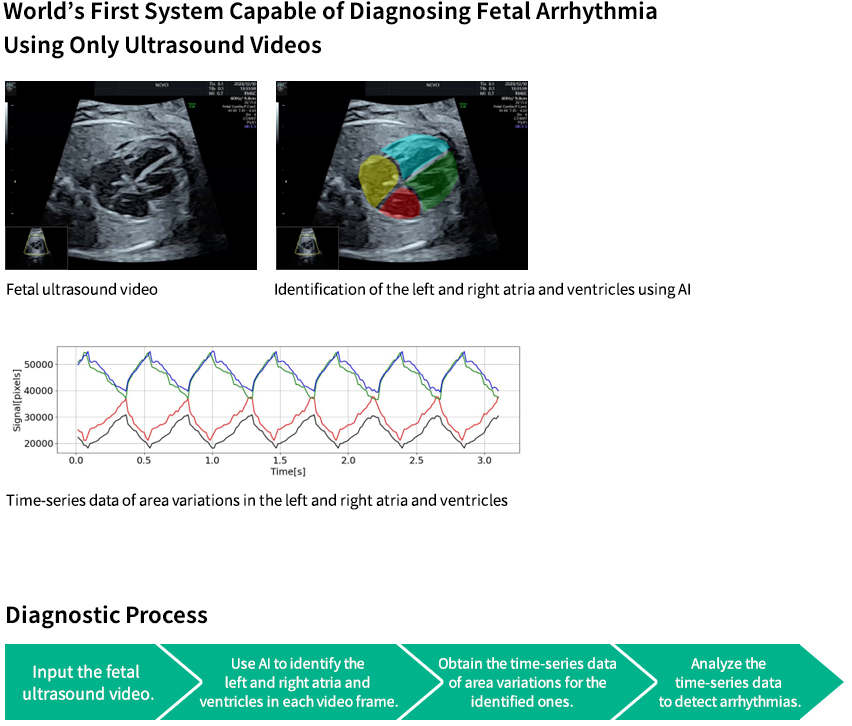Click the fetal ultrasound video thumbnail
This screenshot has height=726, width=852.
[130, 175]
